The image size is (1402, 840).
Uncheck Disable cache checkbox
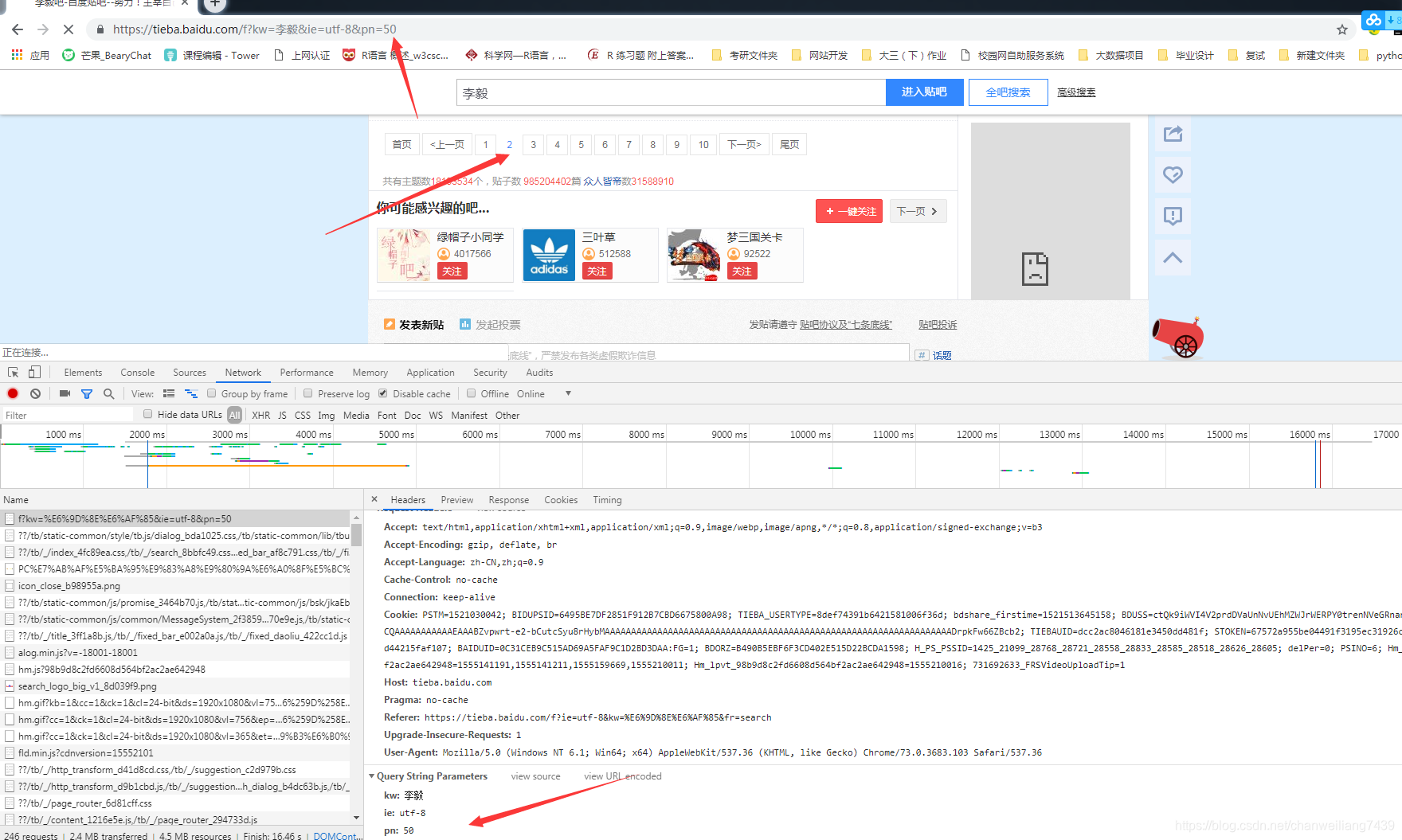(x=383, y=393)
